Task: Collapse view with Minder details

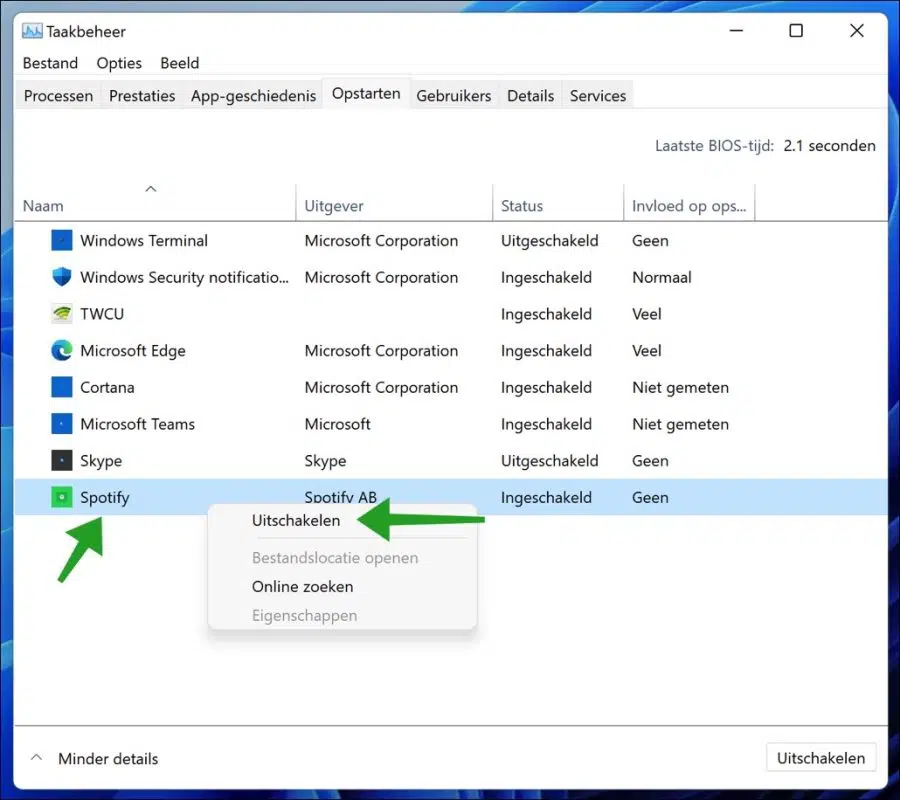Action: pyautogui.click(x=108, y=759)
